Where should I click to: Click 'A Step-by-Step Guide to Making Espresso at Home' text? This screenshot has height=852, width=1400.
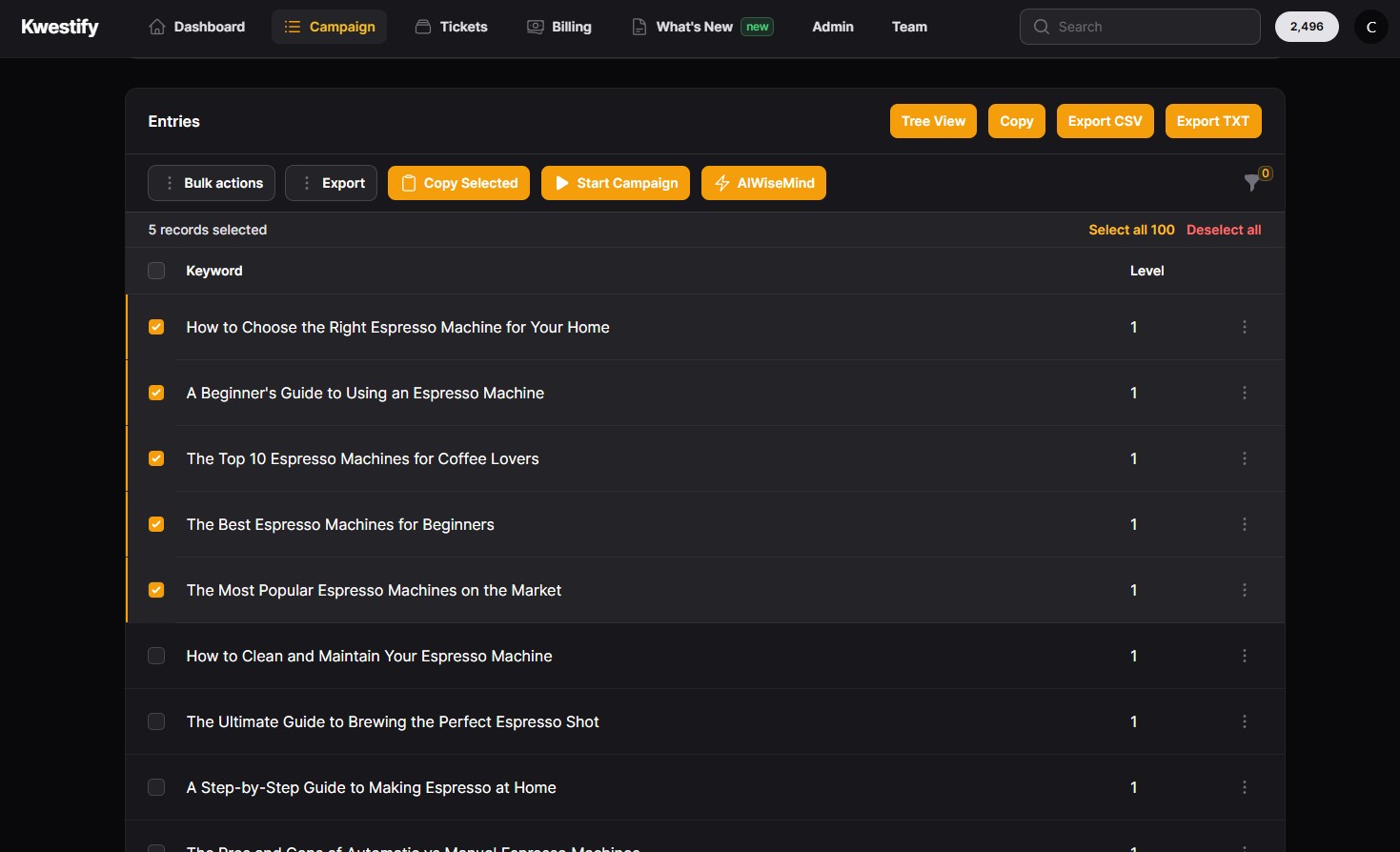coord(372,787)
